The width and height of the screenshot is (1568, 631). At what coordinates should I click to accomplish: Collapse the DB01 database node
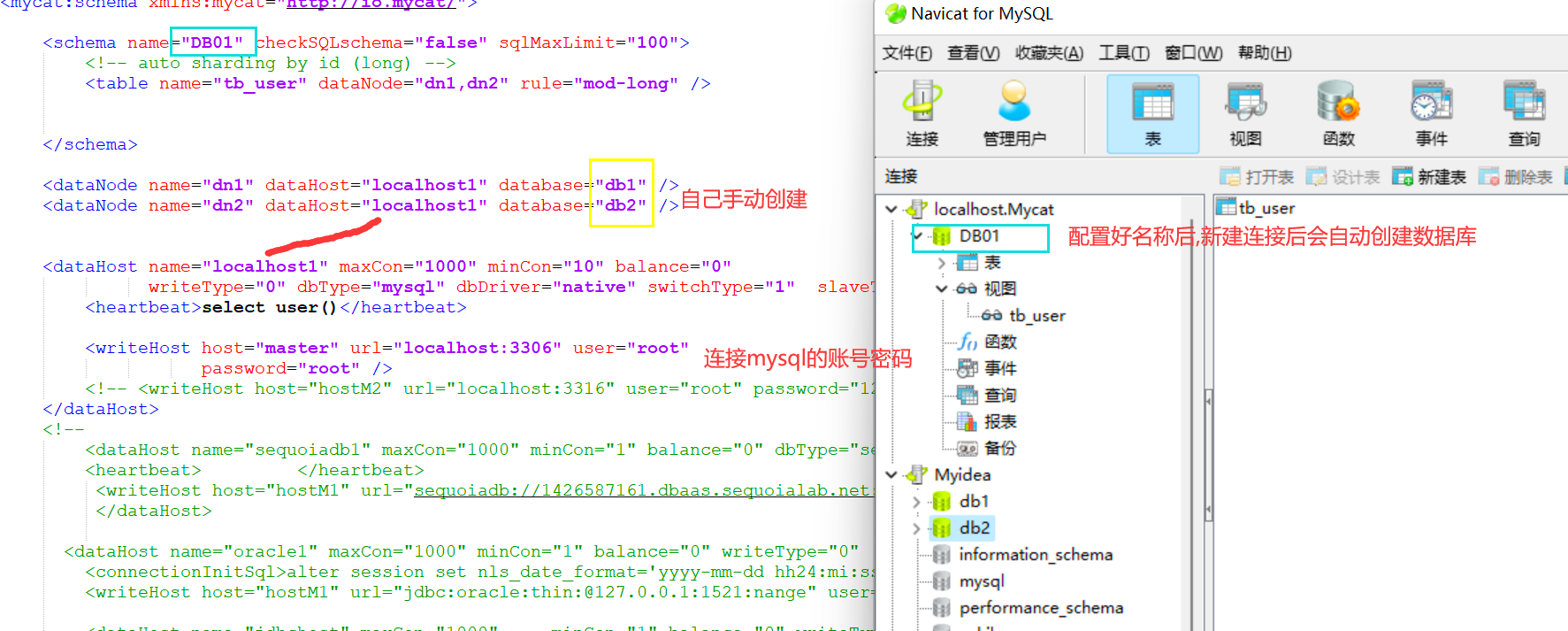[918, 236]
